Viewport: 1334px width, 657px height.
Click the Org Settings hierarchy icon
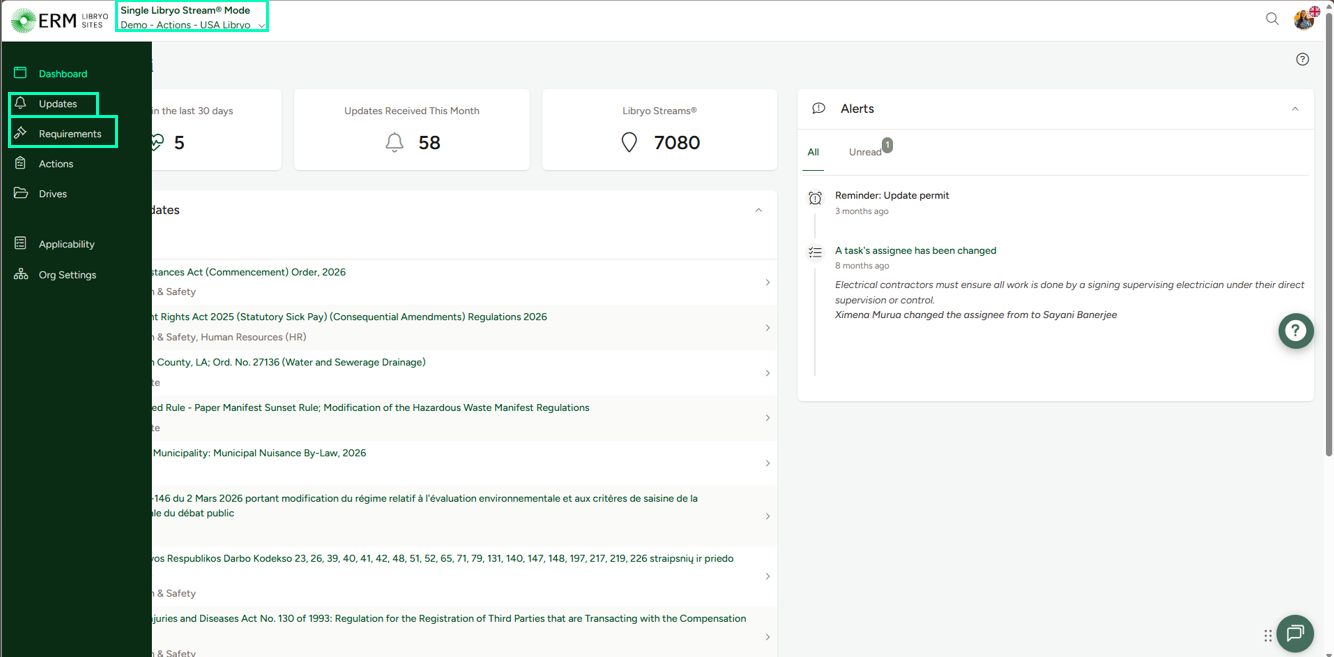tap(20, 274)
